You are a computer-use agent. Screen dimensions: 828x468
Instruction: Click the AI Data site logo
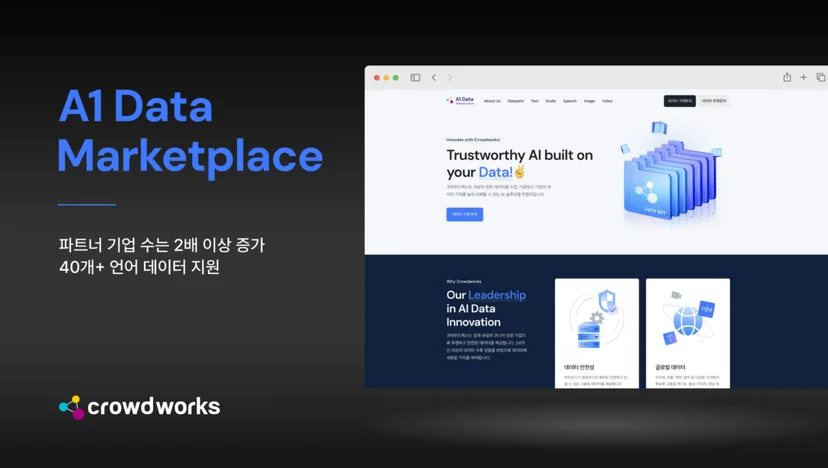[x=460, y=100]
